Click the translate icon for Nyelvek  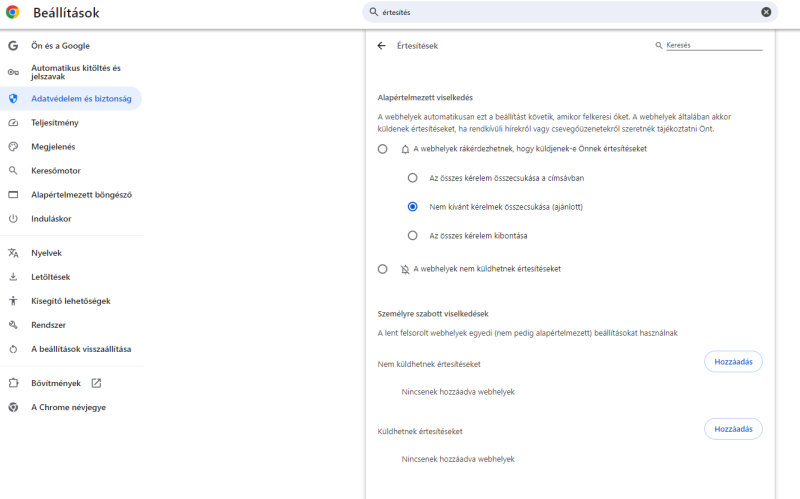(13, 253)
